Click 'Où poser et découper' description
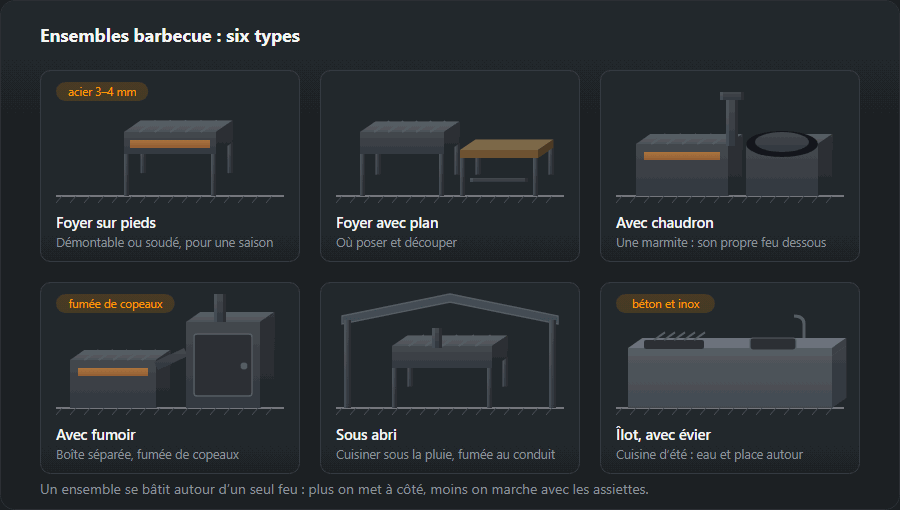 pyautogui.click(x=397, y=243)
